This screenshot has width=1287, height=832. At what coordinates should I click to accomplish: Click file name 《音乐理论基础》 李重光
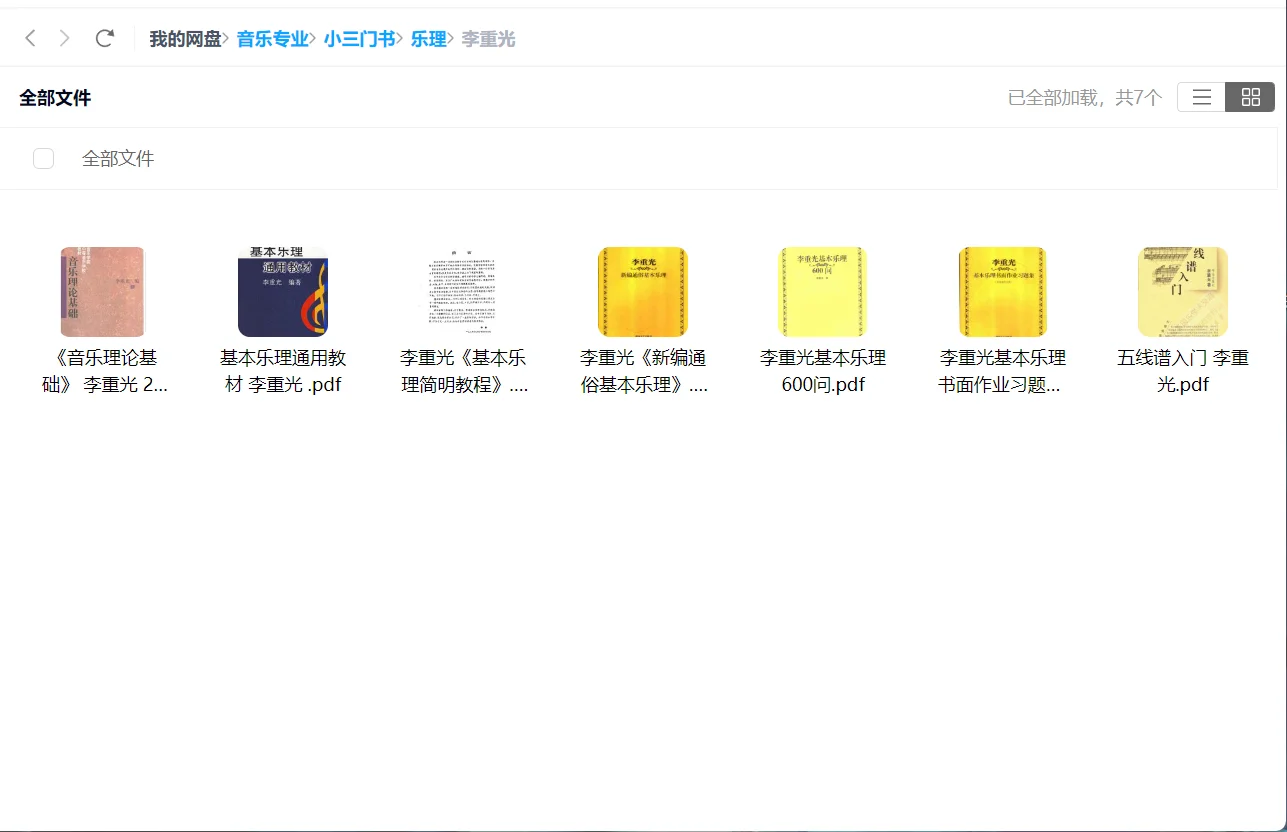(x=103, y=371)
